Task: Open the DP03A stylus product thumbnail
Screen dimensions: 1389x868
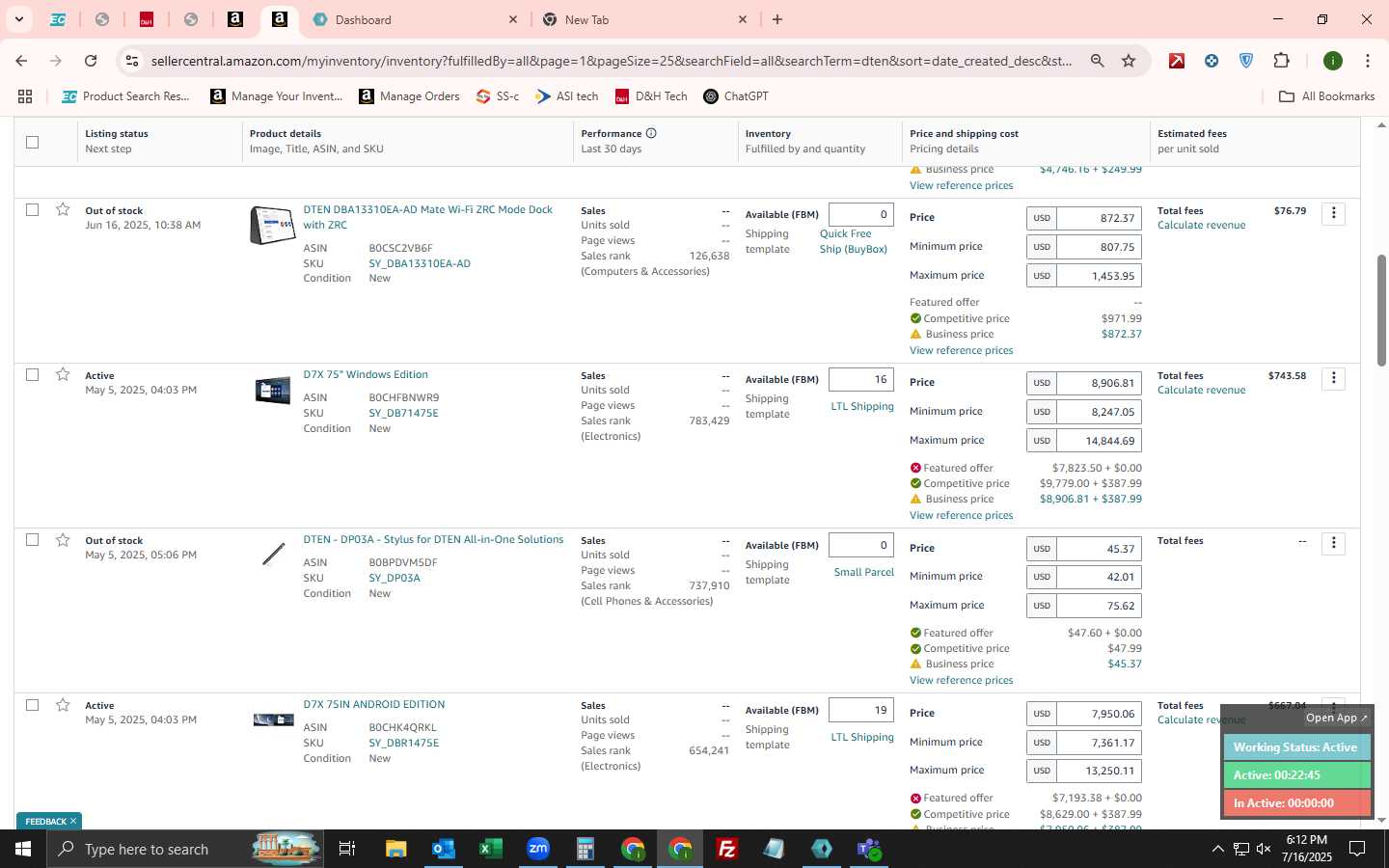Action: tap(273, 555)
